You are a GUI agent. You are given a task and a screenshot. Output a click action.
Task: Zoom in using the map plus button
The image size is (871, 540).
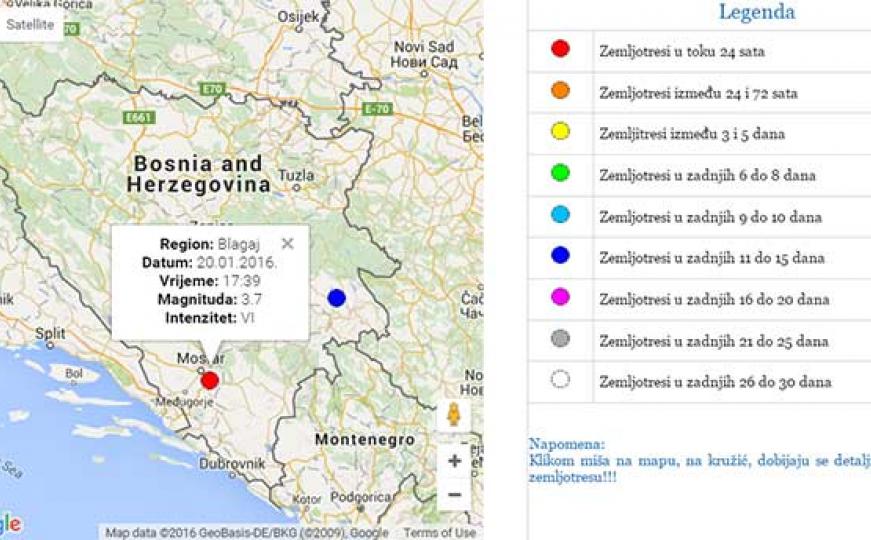(x=454, y=461)
